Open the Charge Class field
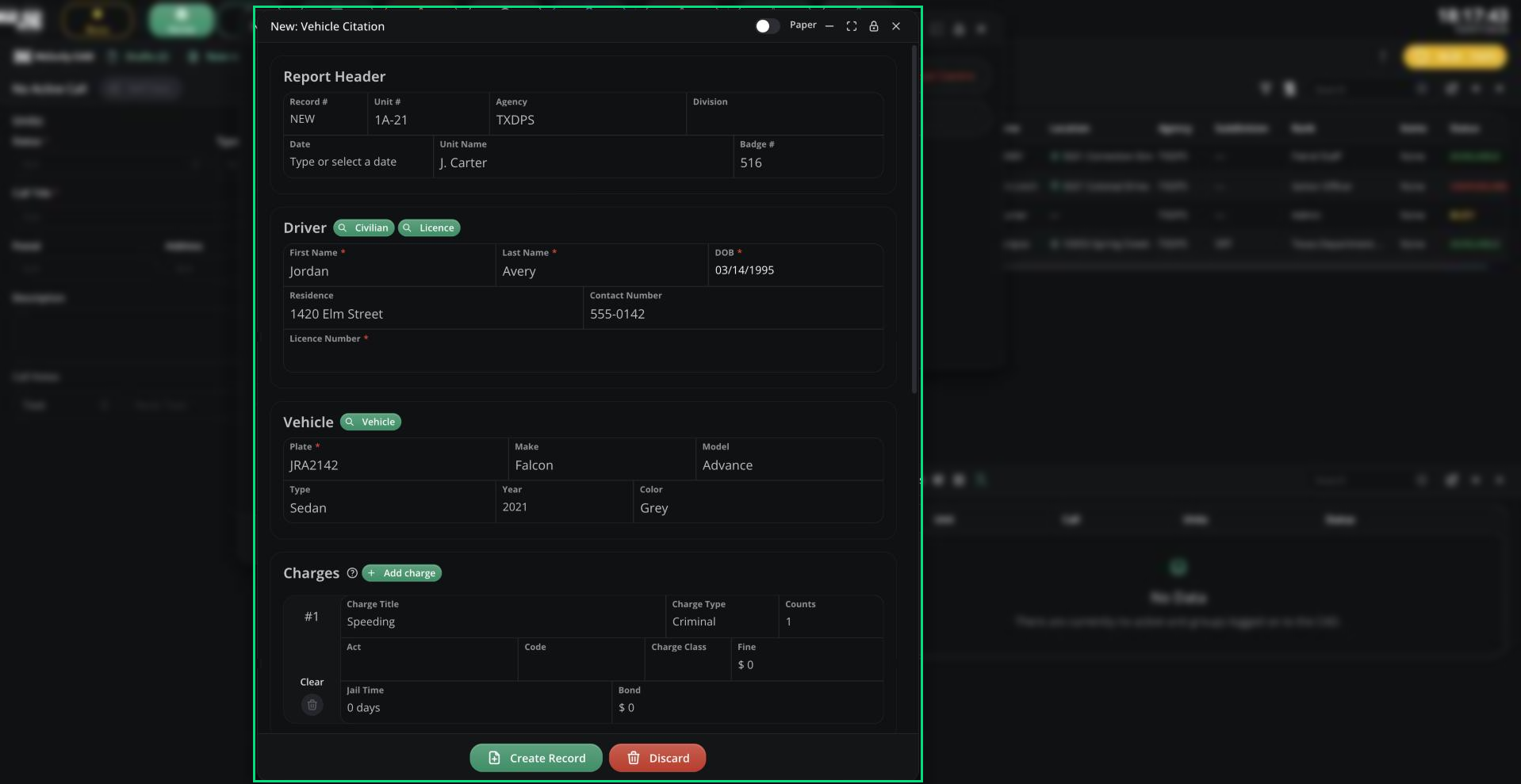 [x=688, y=660]
